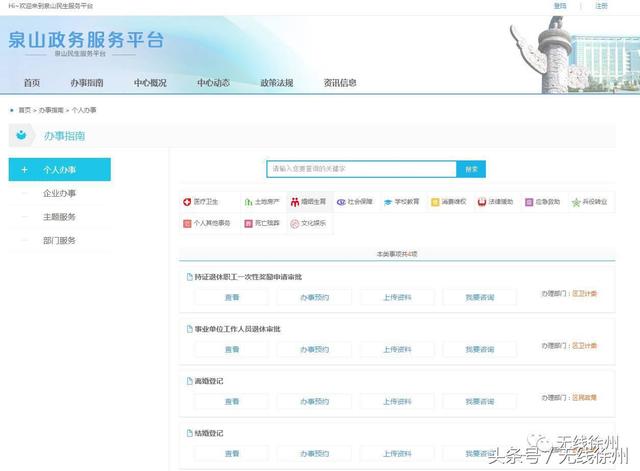
Task: Click 上传资料 under 持证退休职工一次性奖励申请审批
Action: [x=397, y=298]
